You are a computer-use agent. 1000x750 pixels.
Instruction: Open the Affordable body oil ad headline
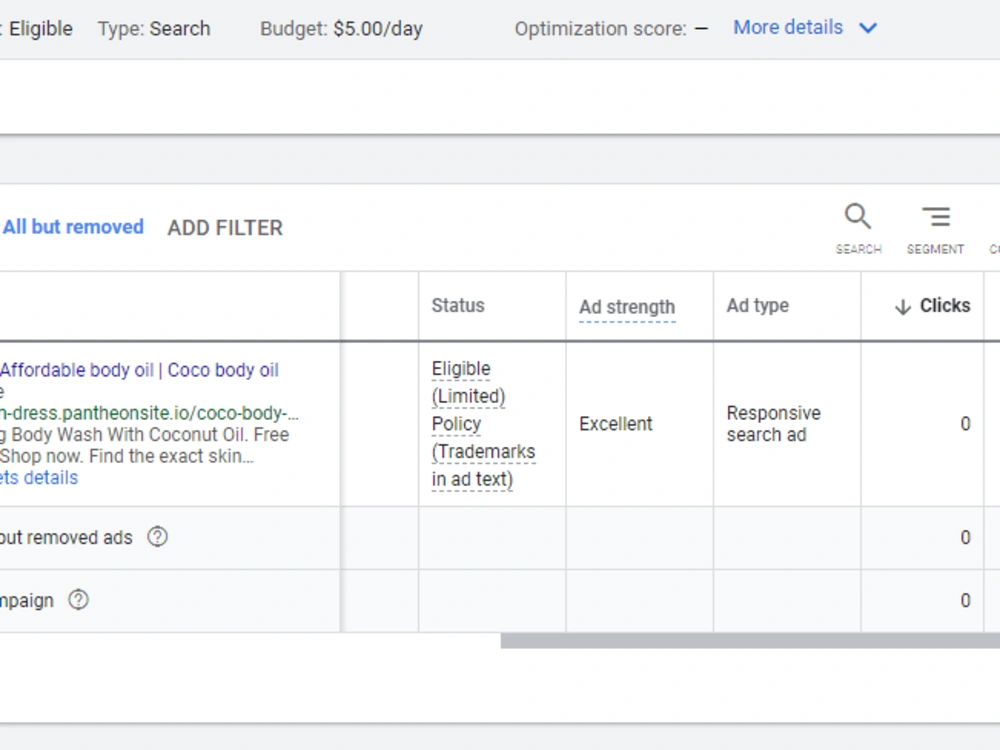tap(140, 370)
